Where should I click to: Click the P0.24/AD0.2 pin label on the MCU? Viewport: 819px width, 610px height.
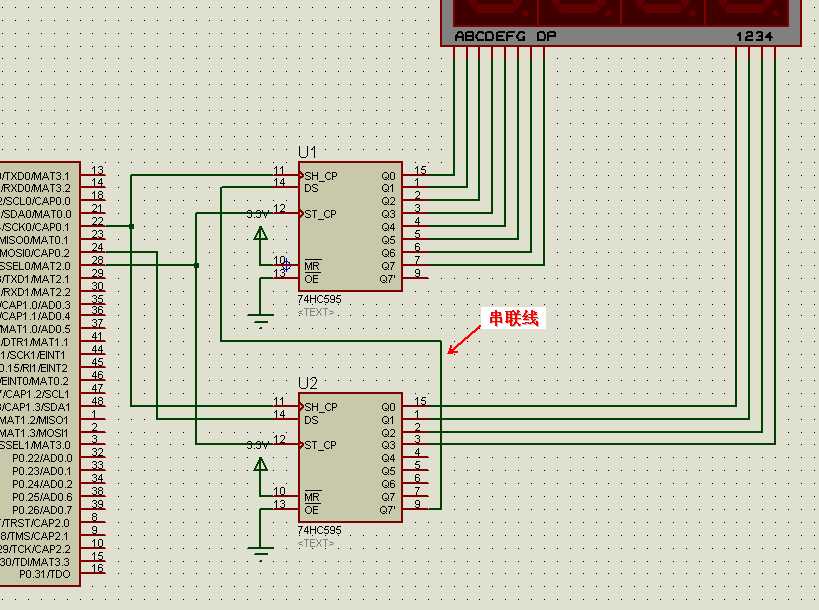tap(42, 484)
